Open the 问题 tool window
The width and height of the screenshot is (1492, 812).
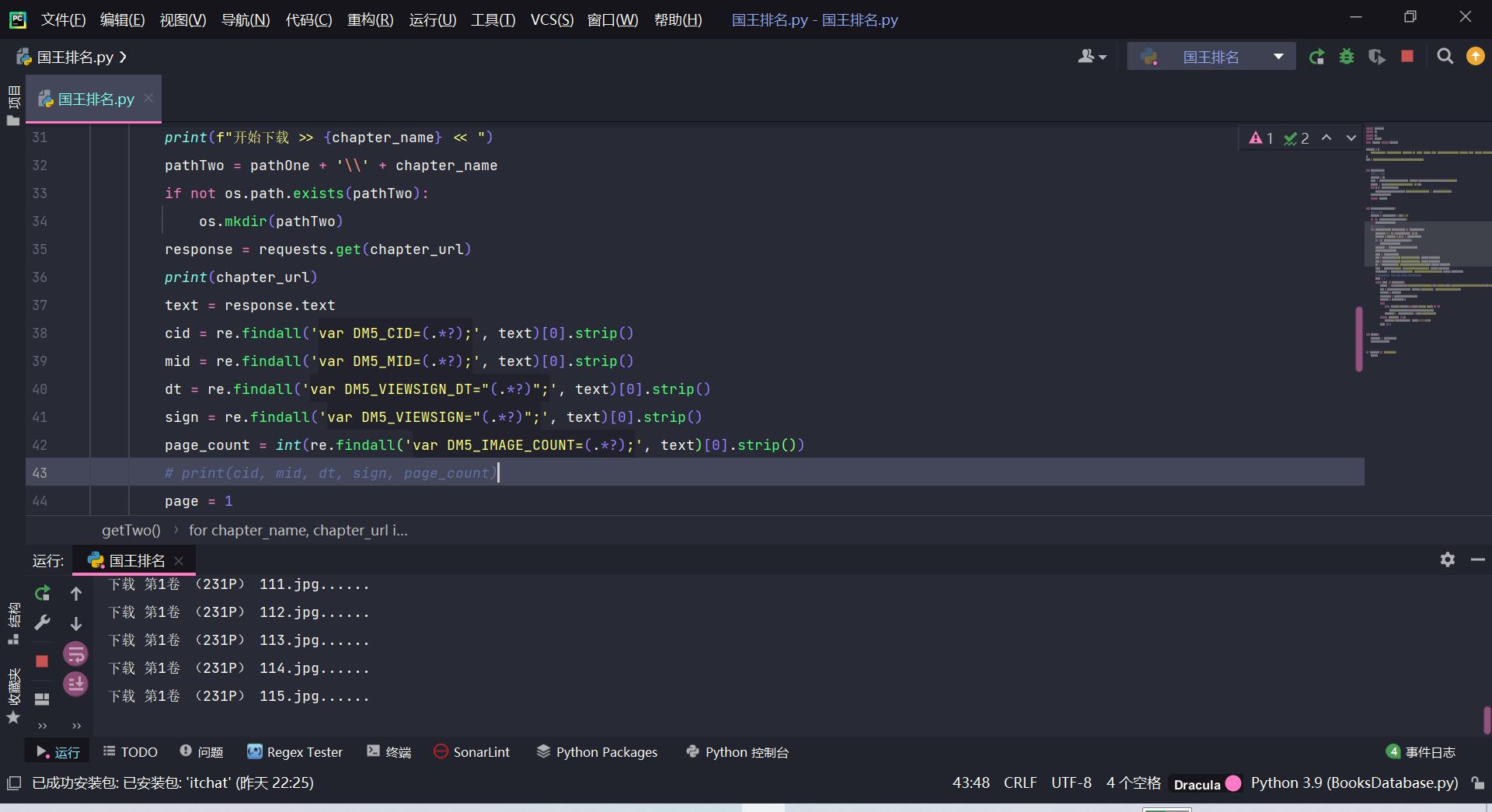click(x=201, y=752)
